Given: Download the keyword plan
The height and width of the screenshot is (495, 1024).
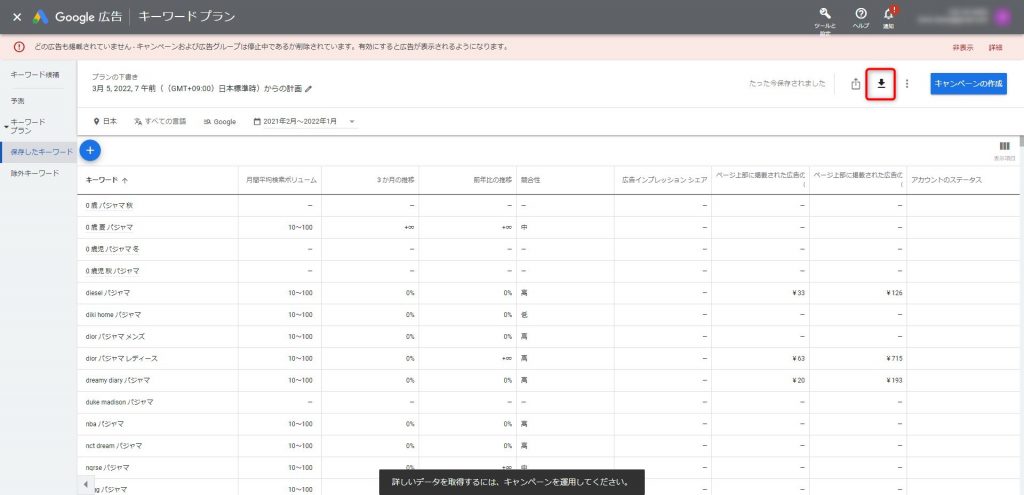Looking at the screenshot, I should click(x=881, y=84).
